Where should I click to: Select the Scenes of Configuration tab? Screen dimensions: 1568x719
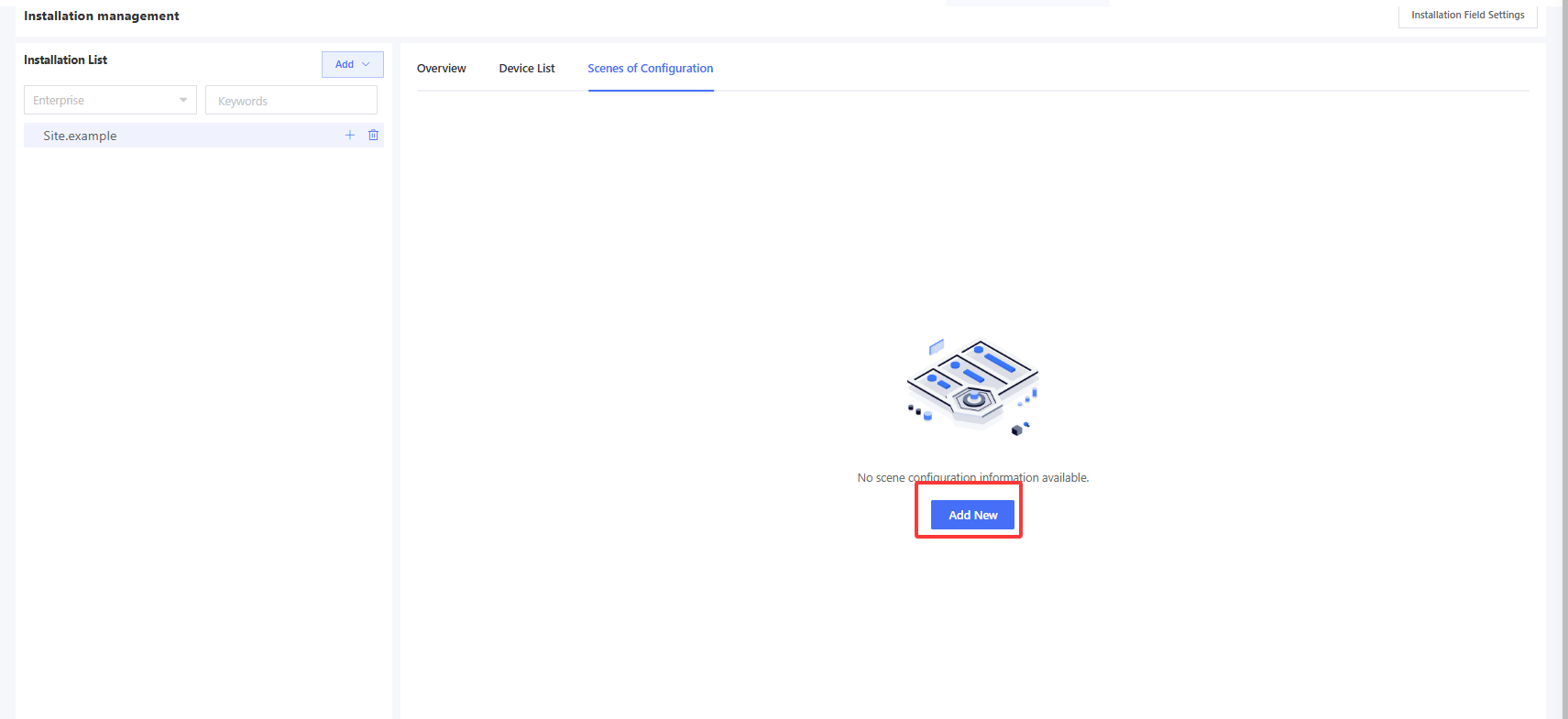[650, 69]
